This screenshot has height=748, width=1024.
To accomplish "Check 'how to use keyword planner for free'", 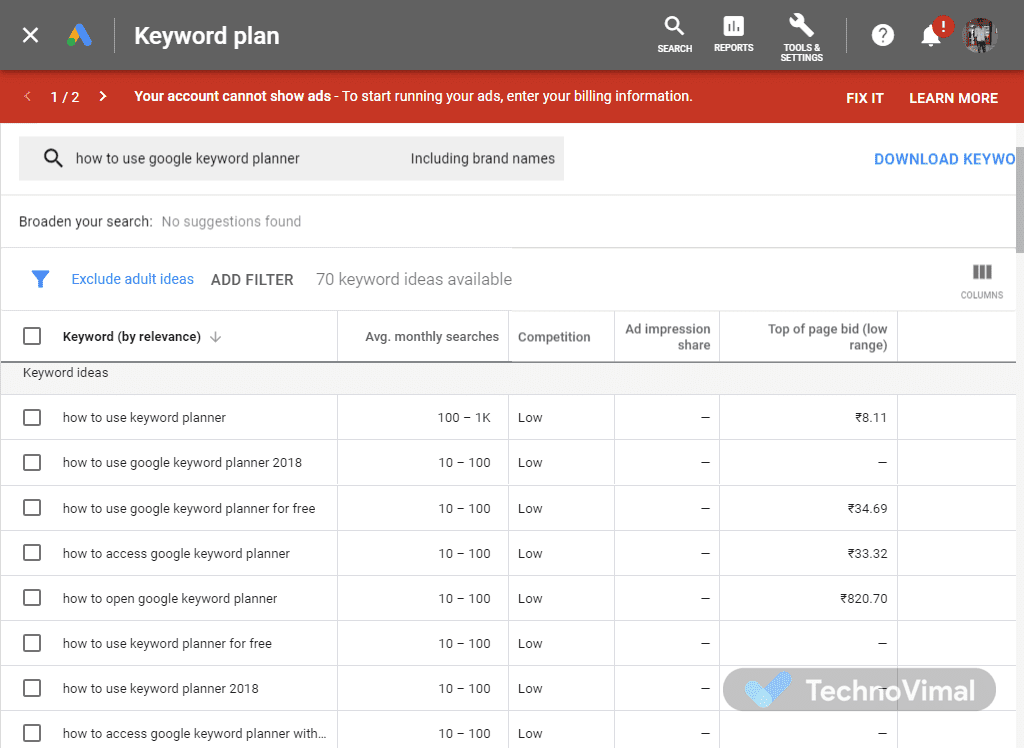I will (x=32, y=643).
